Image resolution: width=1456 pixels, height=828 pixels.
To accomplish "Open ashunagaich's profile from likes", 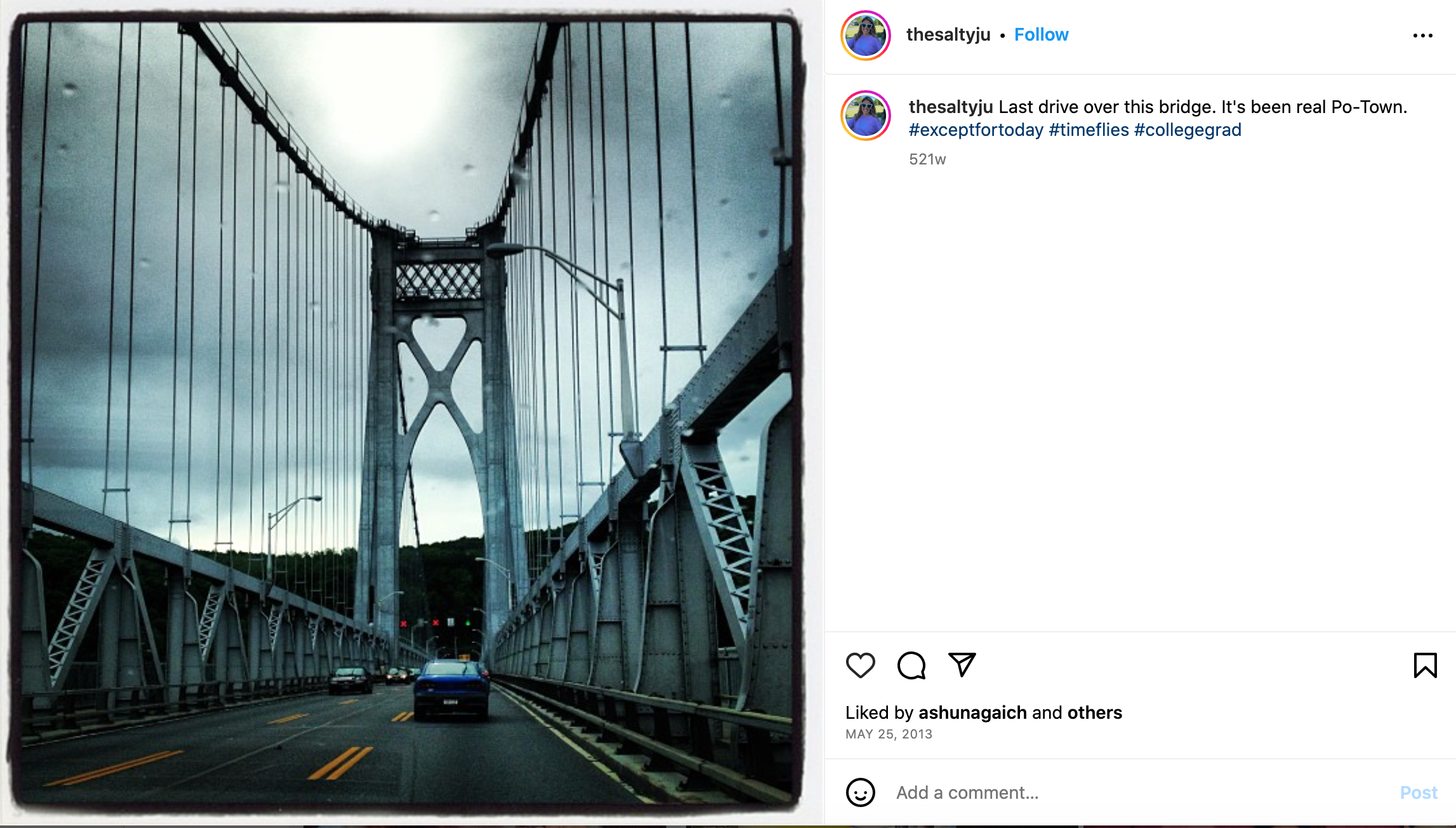I will 972,712.
